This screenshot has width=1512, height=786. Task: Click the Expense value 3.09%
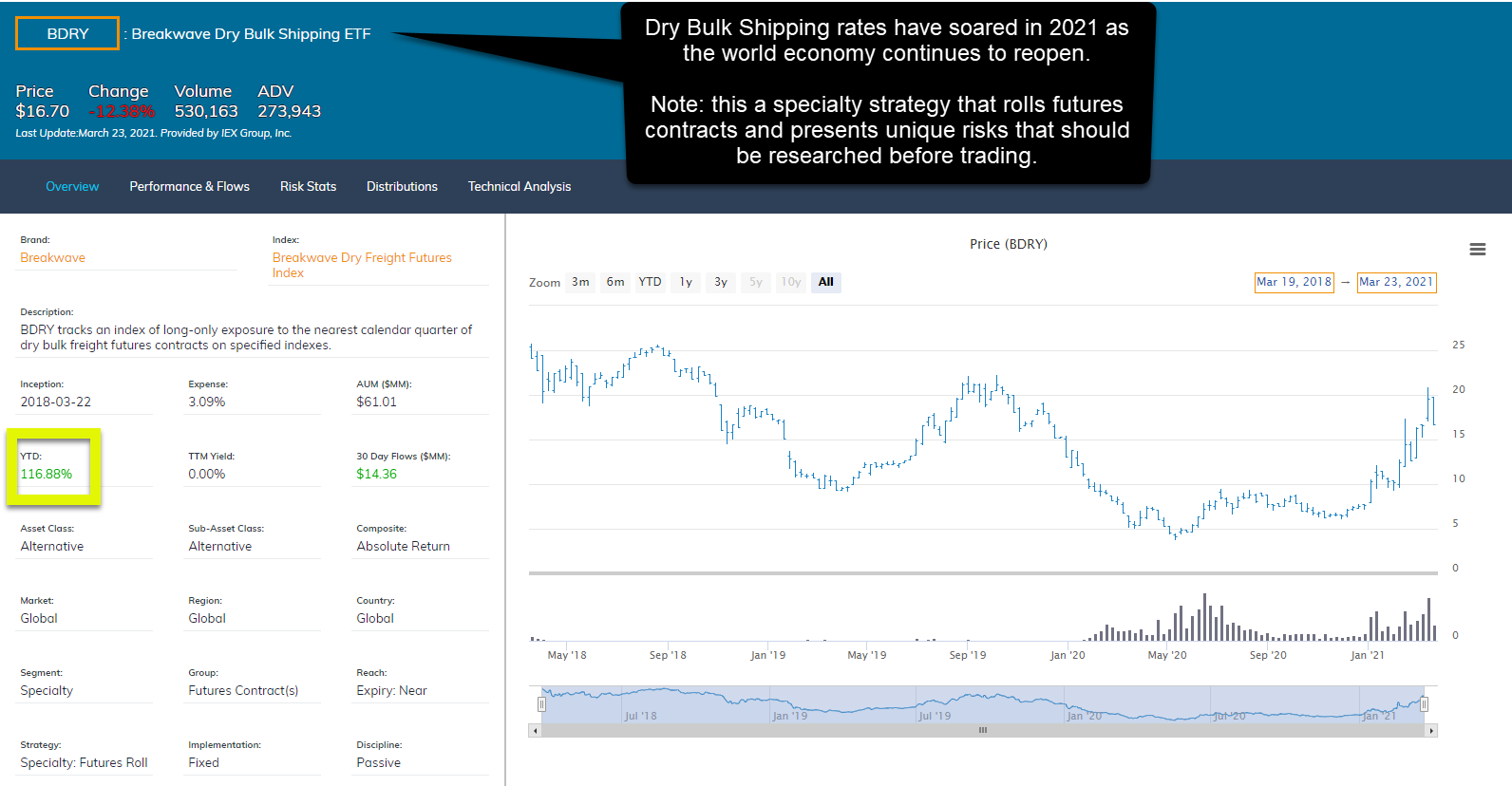207,402
